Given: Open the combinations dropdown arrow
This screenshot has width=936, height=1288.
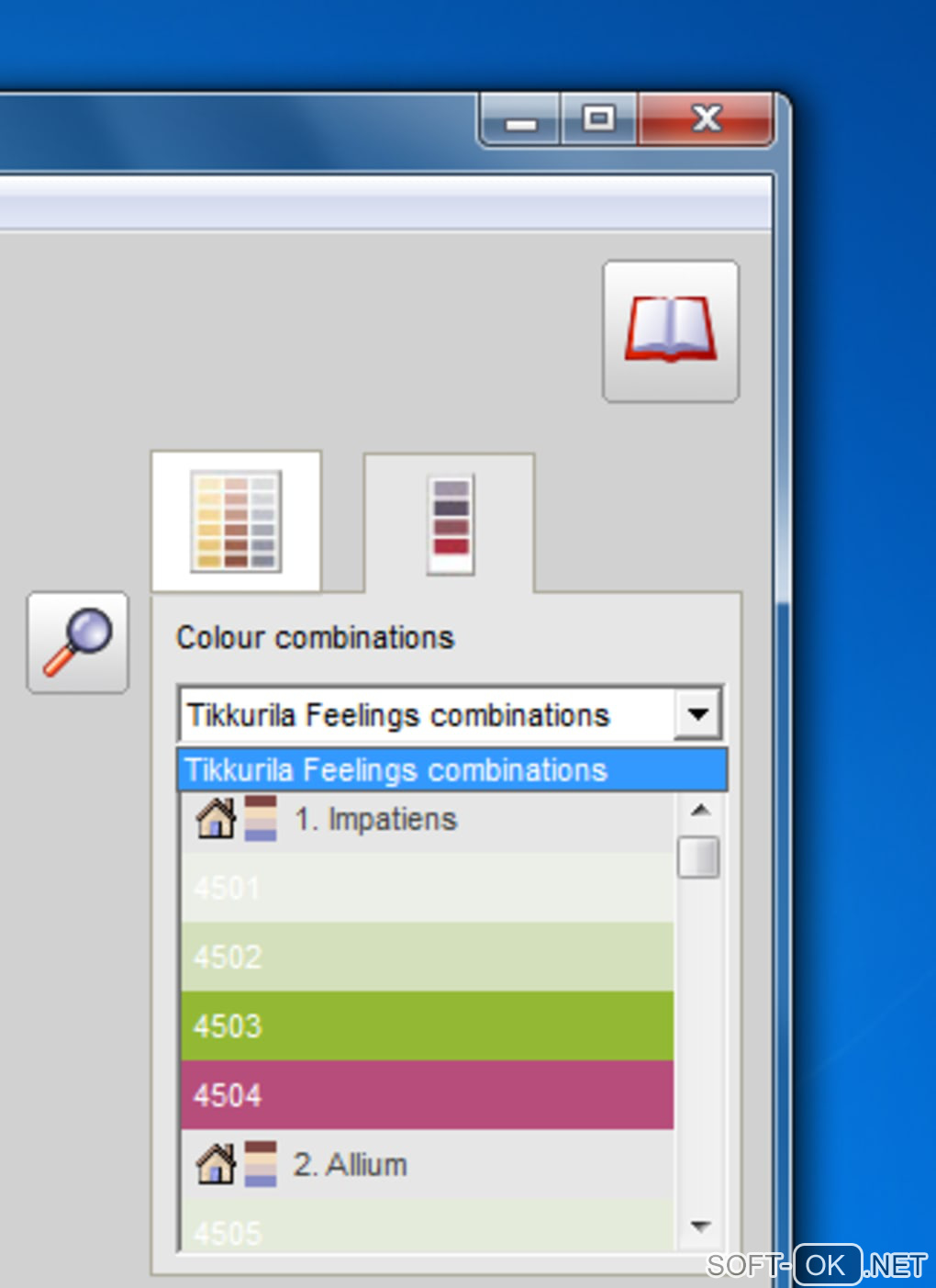Looking at the screenshot, I should coord(698,713).
